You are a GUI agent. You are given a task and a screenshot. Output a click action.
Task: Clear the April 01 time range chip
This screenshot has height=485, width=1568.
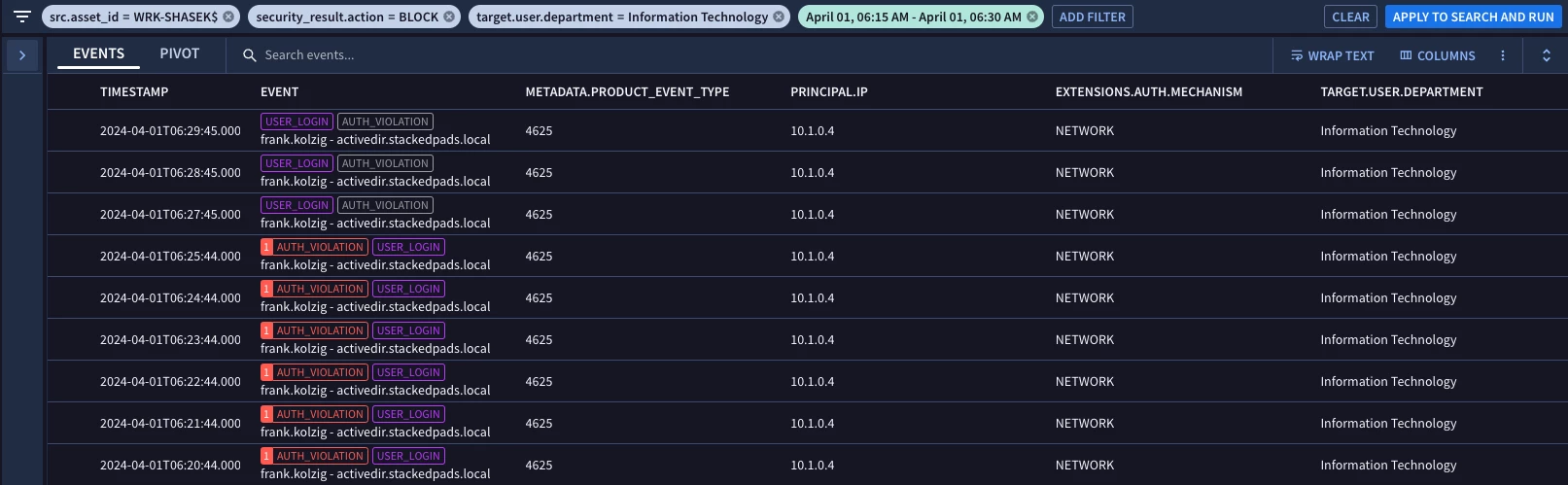[1032, 17]
